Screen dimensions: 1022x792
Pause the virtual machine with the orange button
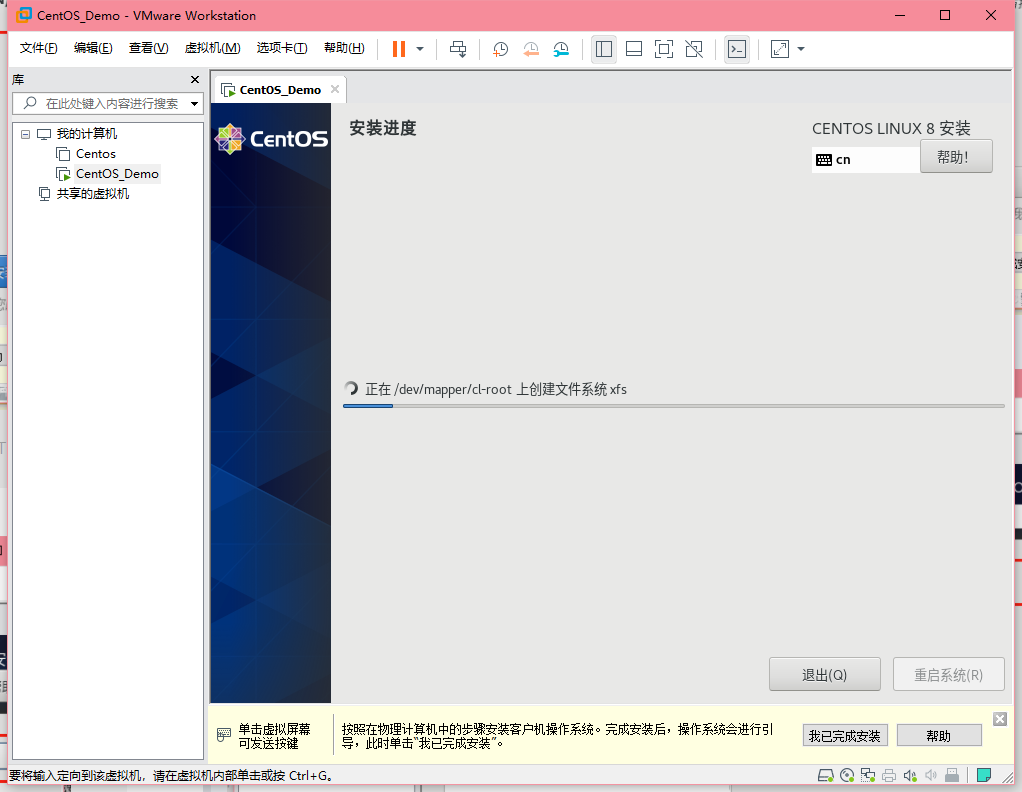(x=399, y=49)
